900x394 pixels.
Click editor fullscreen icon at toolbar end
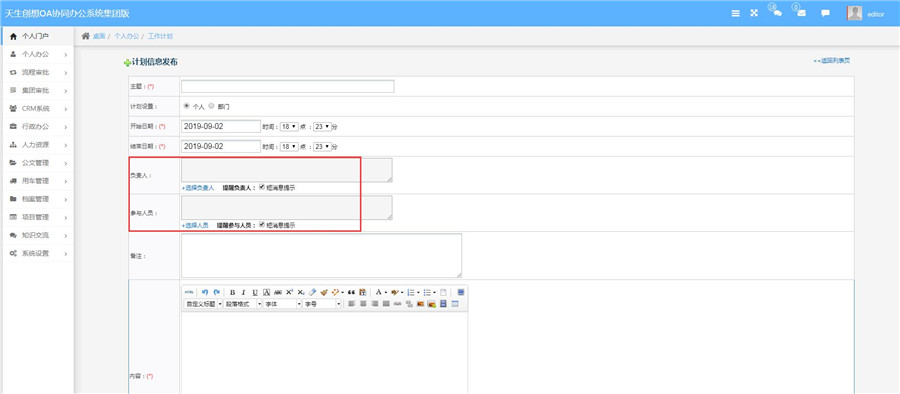[x=460, y=292]
